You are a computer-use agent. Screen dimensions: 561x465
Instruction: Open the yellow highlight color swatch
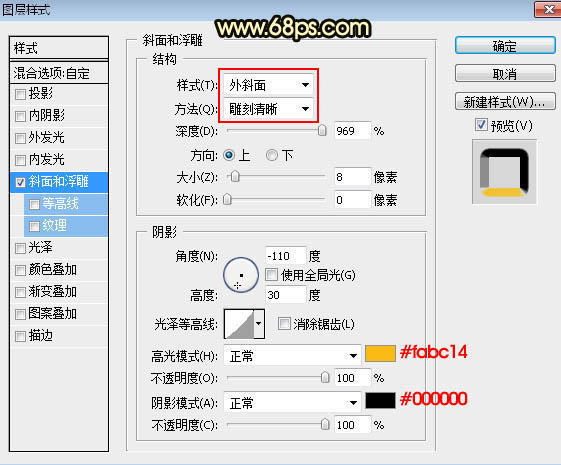click(x=380, y=353)
